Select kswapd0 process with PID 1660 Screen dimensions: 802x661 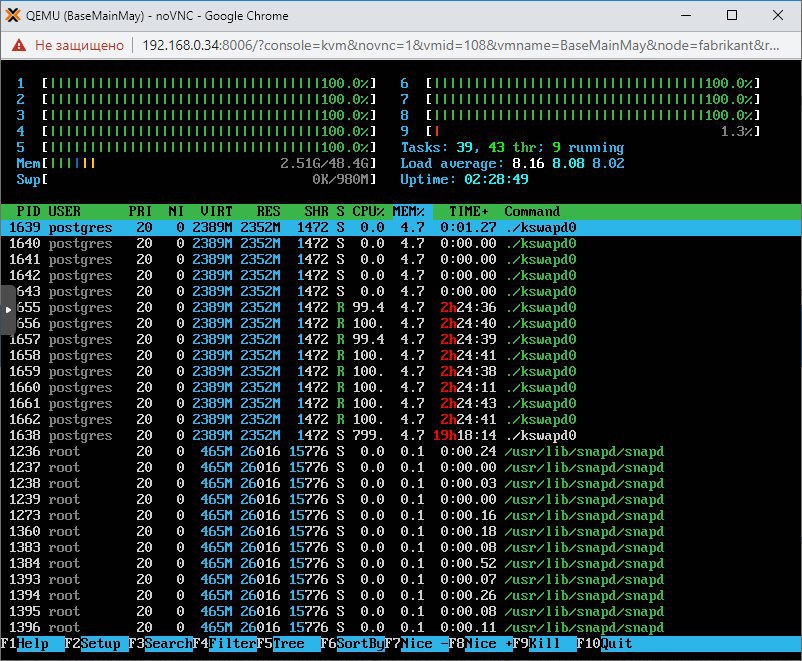401,388
